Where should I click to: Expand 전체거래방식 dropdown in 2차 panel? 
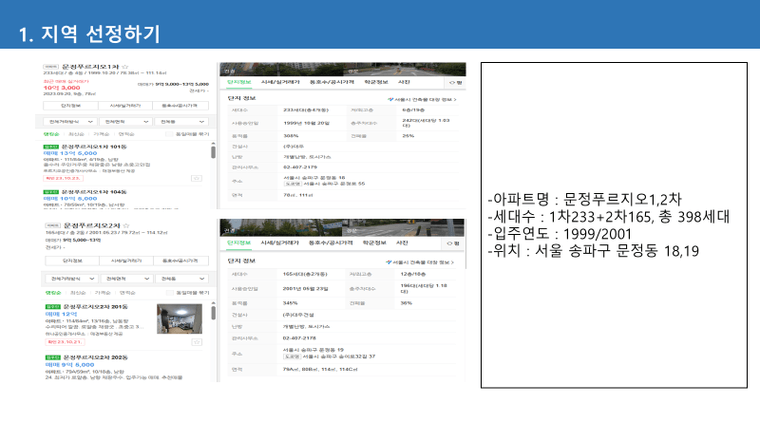[x=72, y=279]
